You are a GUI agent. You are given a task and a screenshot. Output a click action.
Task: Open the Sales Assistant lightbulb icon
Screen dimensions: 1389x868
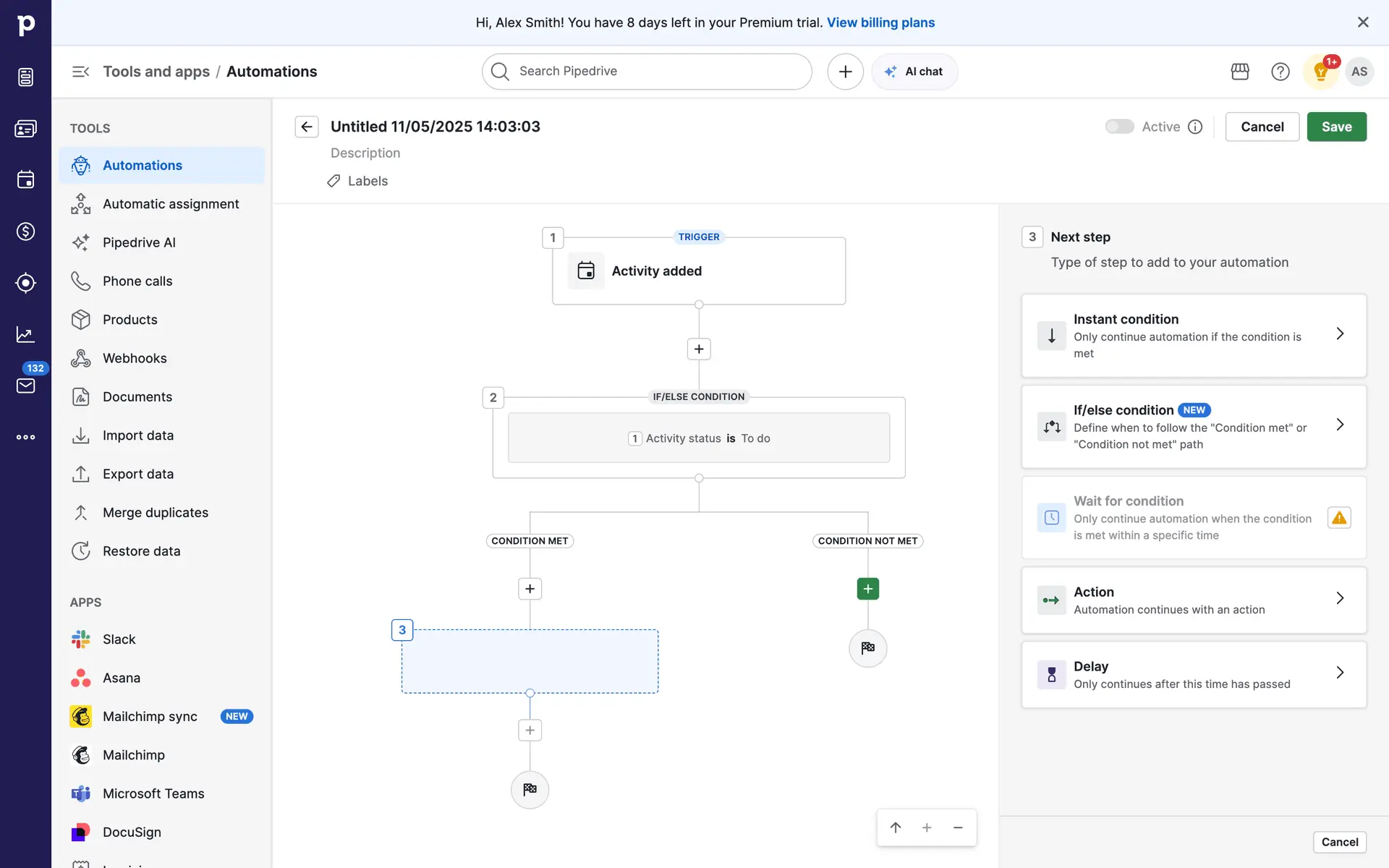click(x=1320, y=72)
